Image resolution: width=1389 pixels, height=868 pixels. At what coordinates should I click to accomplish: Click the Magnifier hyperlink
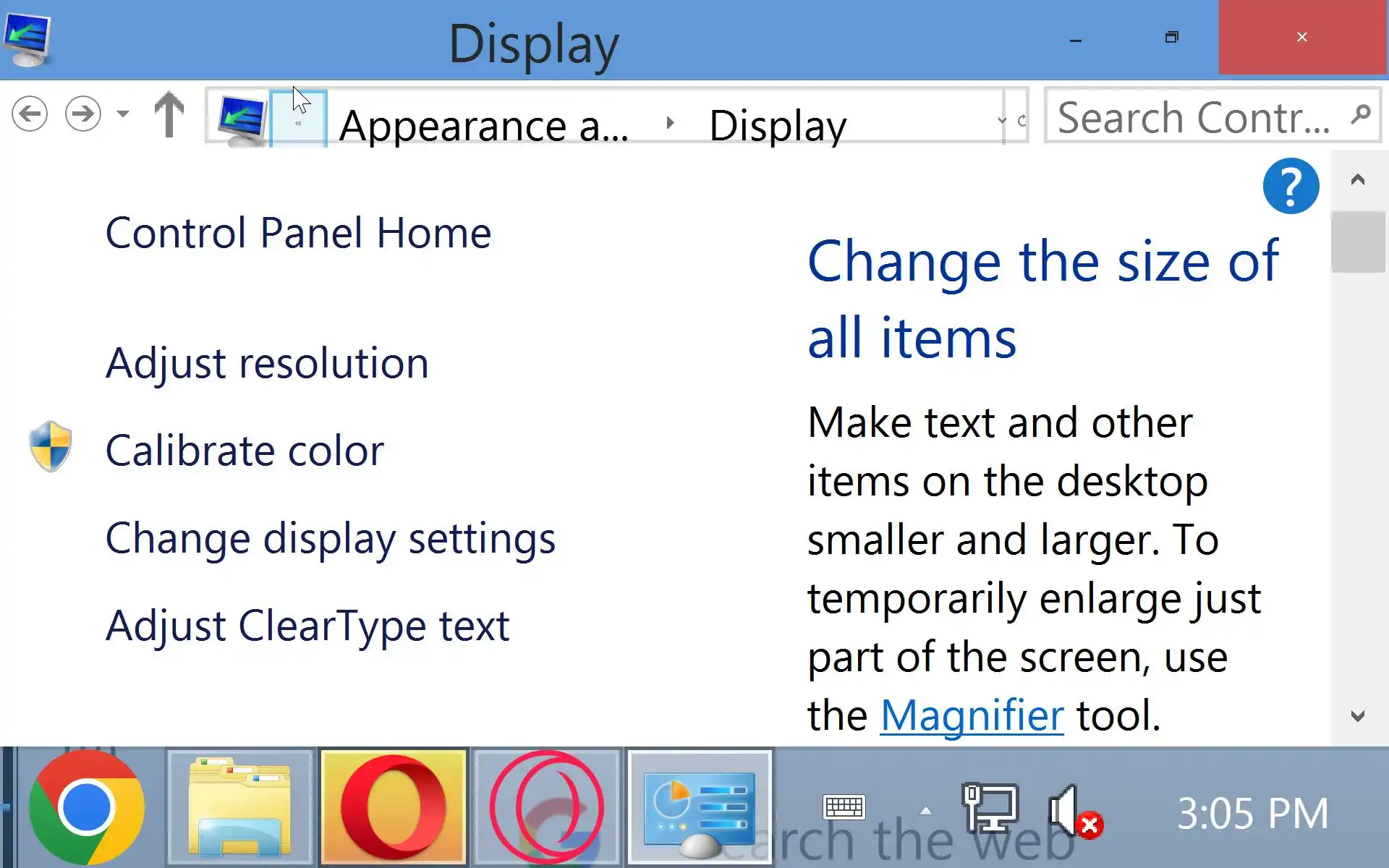click(972, 715)
